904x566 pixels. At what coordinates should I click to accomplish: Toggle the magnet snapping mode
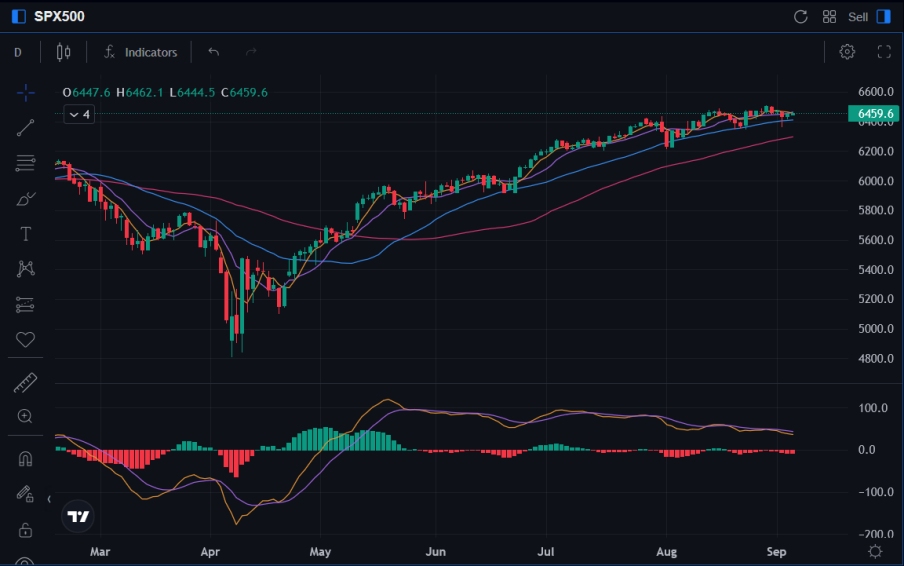pyautogui.click(x=25, y=459)
